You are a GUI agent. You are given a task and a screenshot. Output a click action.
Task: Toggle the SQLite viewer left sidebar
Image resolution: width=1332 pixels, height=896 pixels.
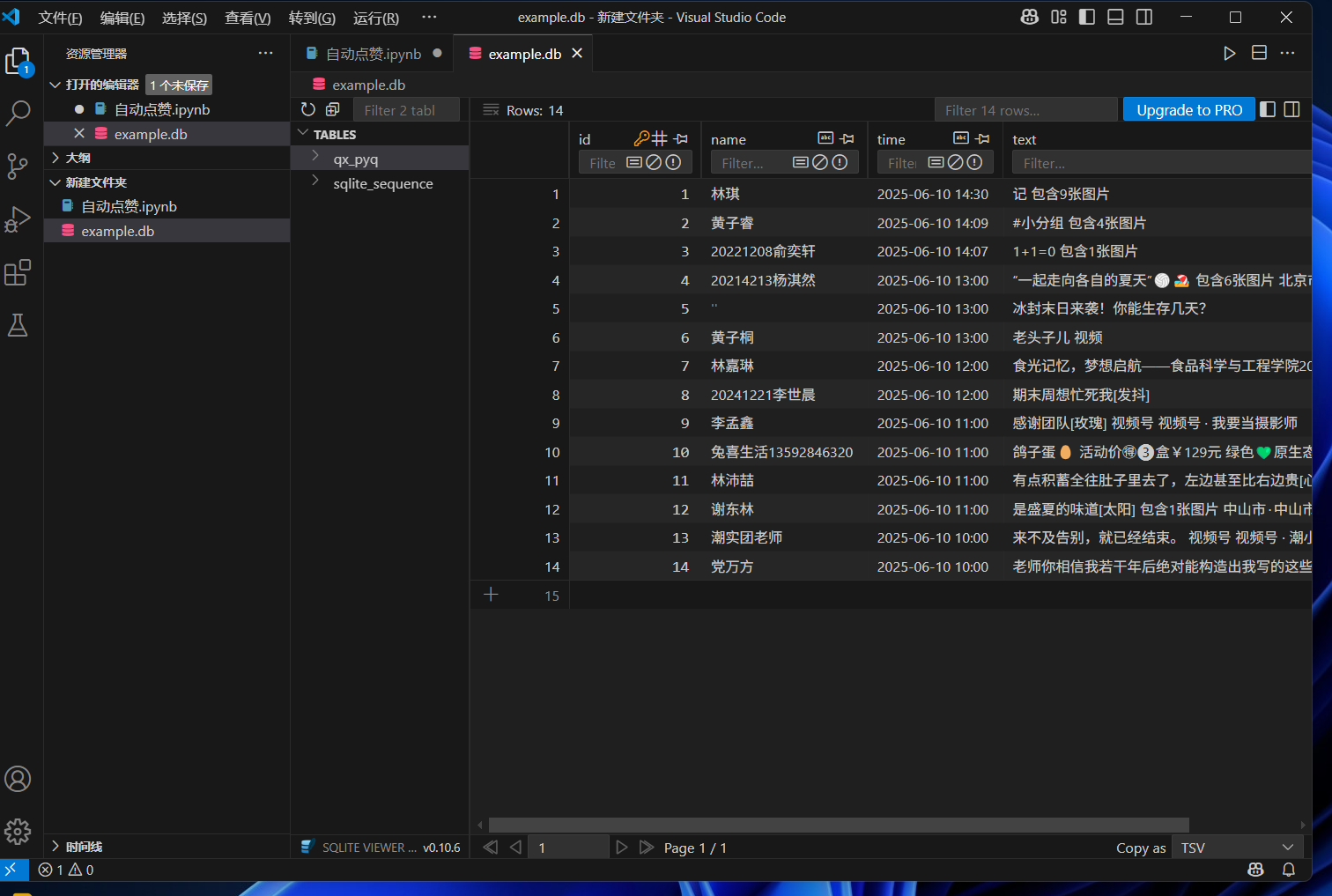point(1268,109)
